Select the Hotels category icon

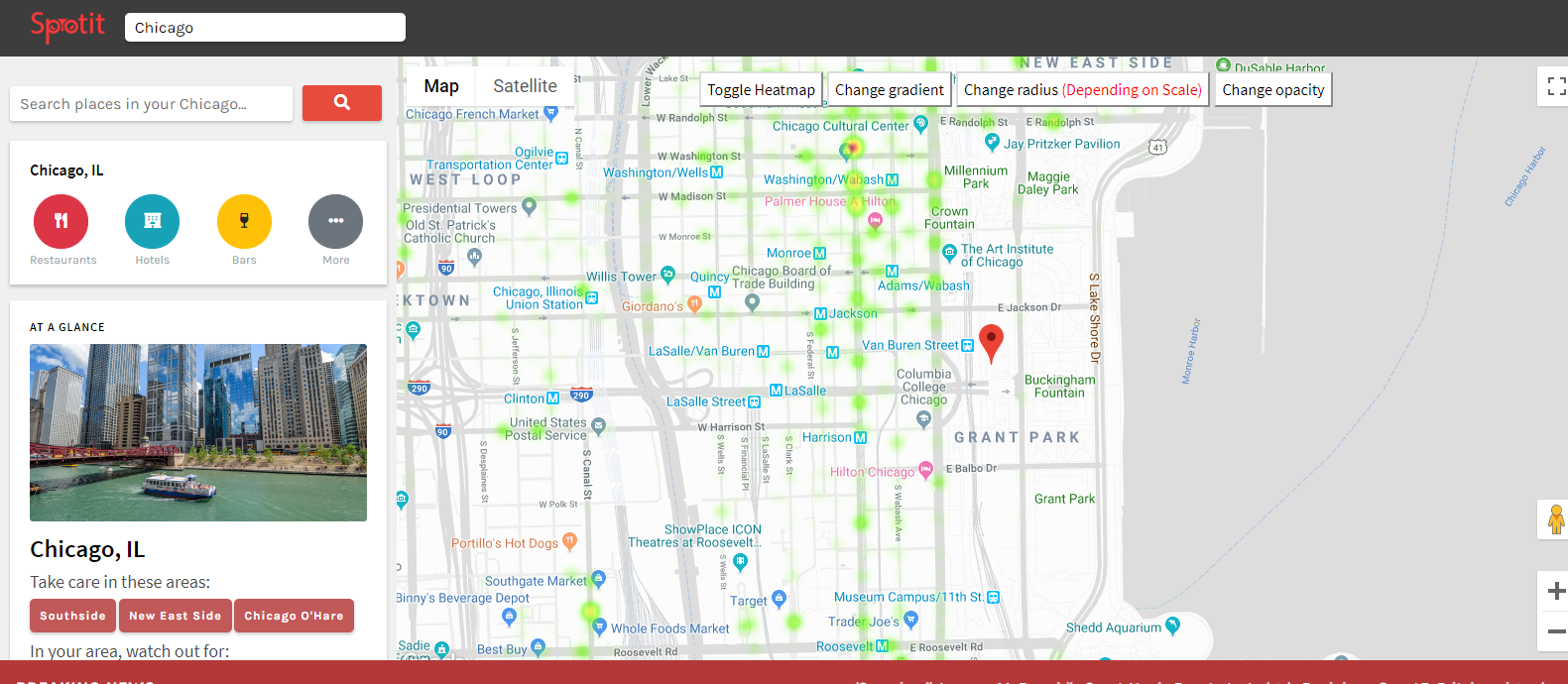(153, 221)
